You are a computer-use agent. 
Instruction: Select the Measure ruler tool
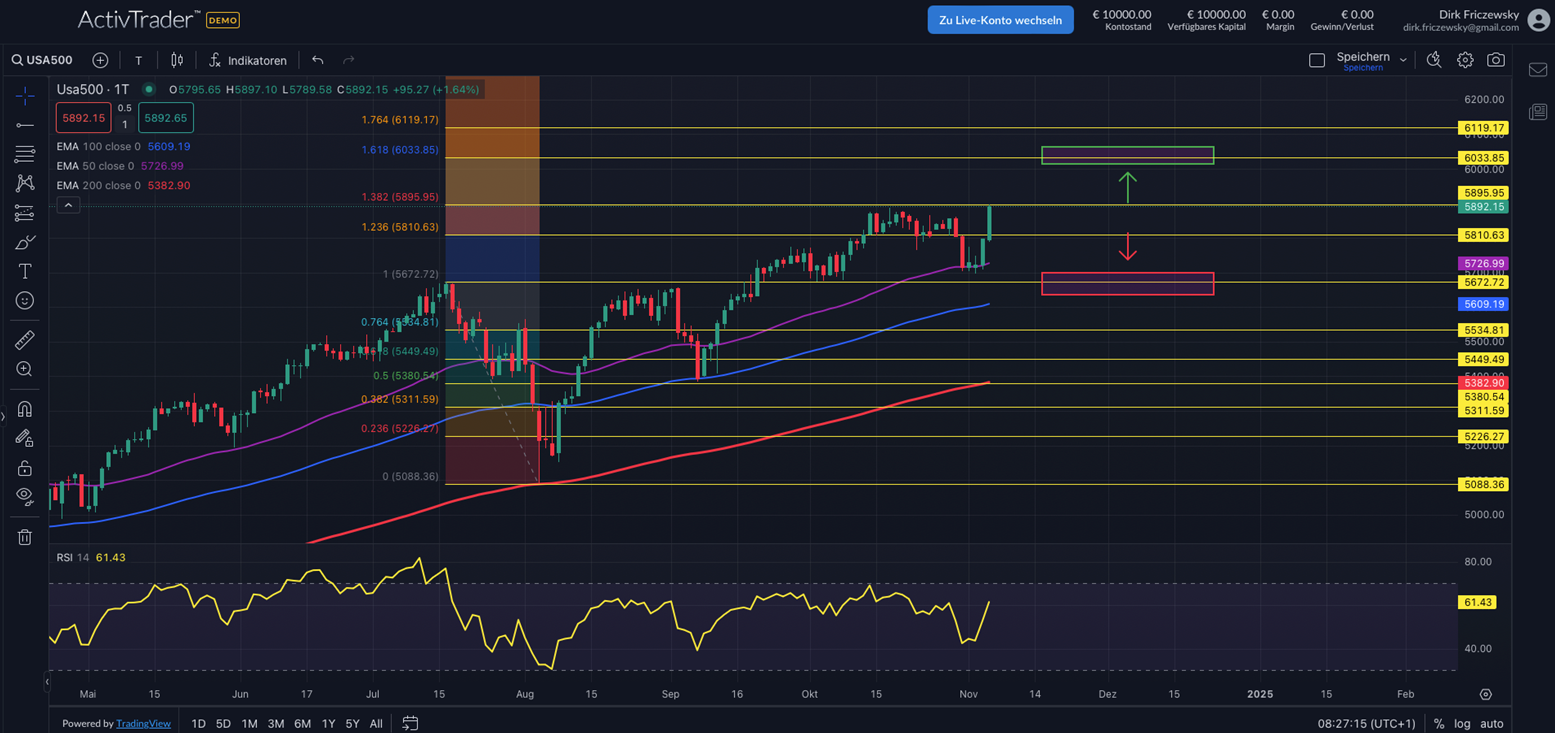(x=24, y=340)
